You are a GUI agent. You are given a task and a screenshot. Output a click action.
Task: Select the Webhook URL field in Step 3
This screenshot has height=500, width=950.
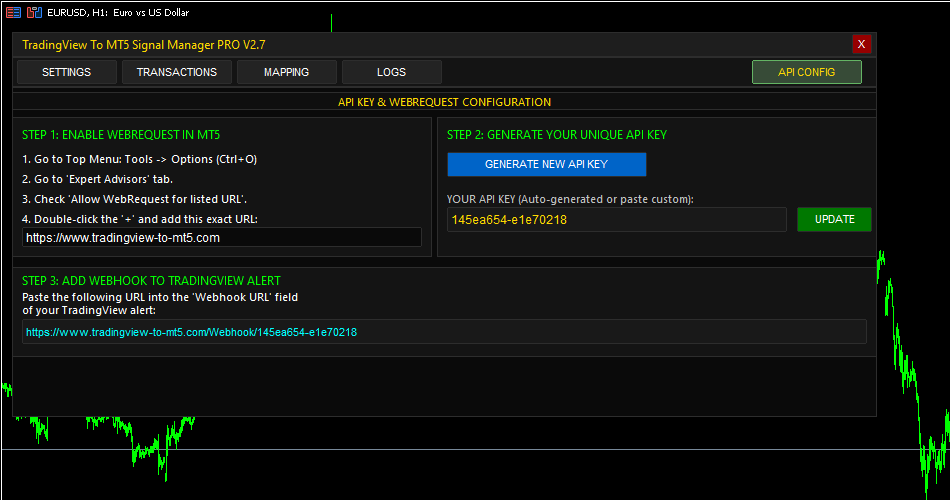click(x=444, y=332)
